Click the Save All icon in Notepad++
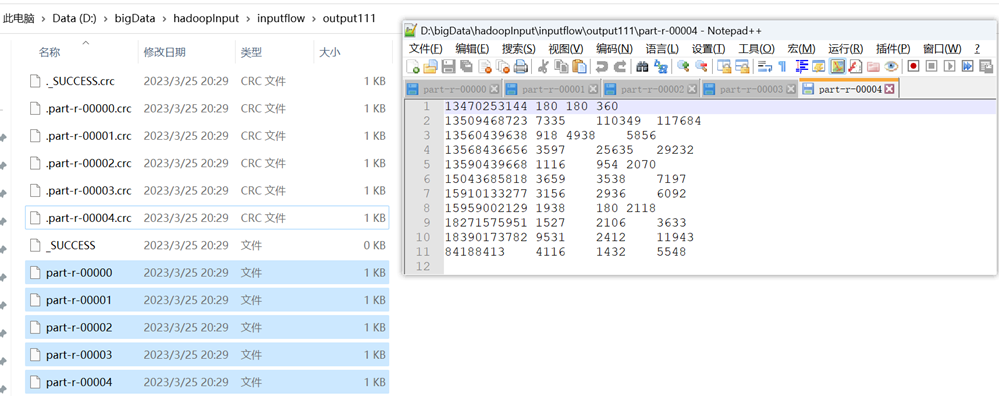This screenshot has width=999, height=396. tap(466, 66)
